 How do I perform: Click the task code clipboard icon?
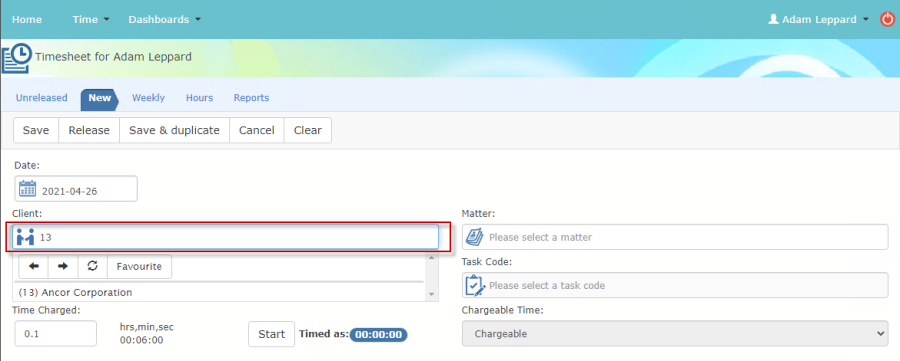[475, 285]
